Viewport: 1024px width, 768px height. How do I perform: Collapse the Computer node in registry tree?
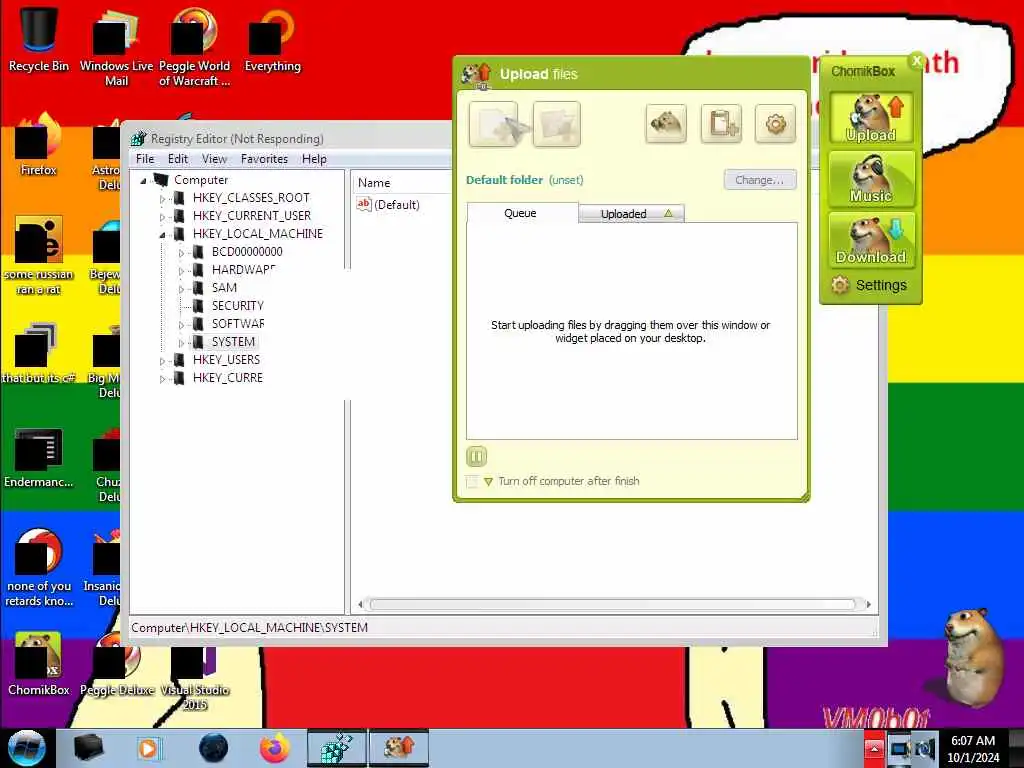coord(143,181)
